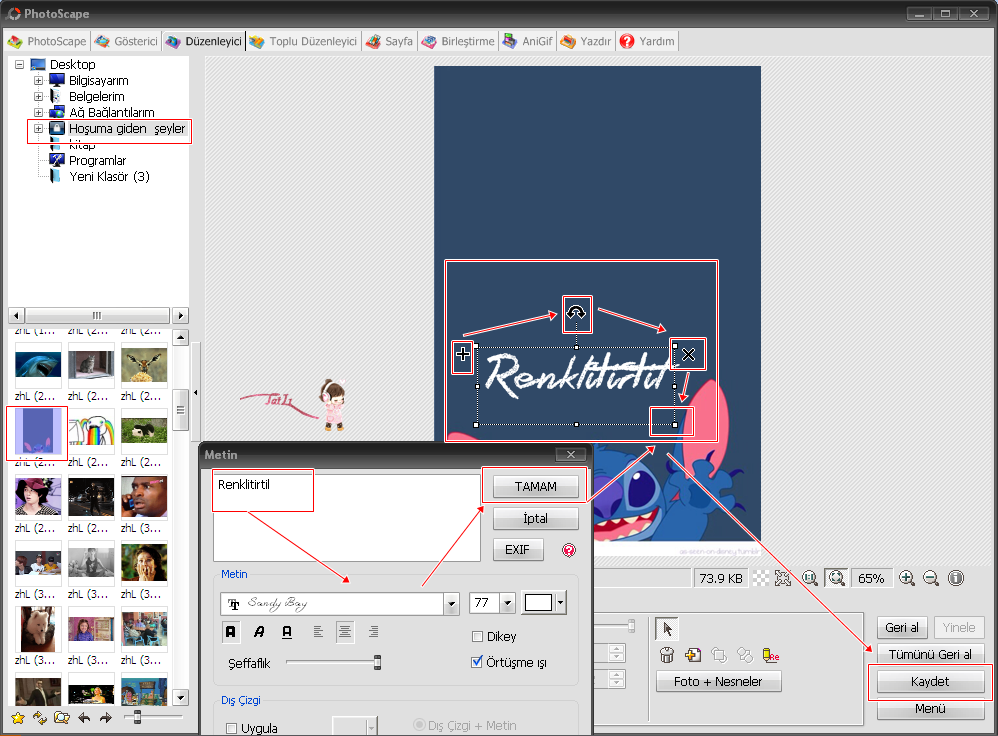Open the Sayfa tab

pos(390,41)
